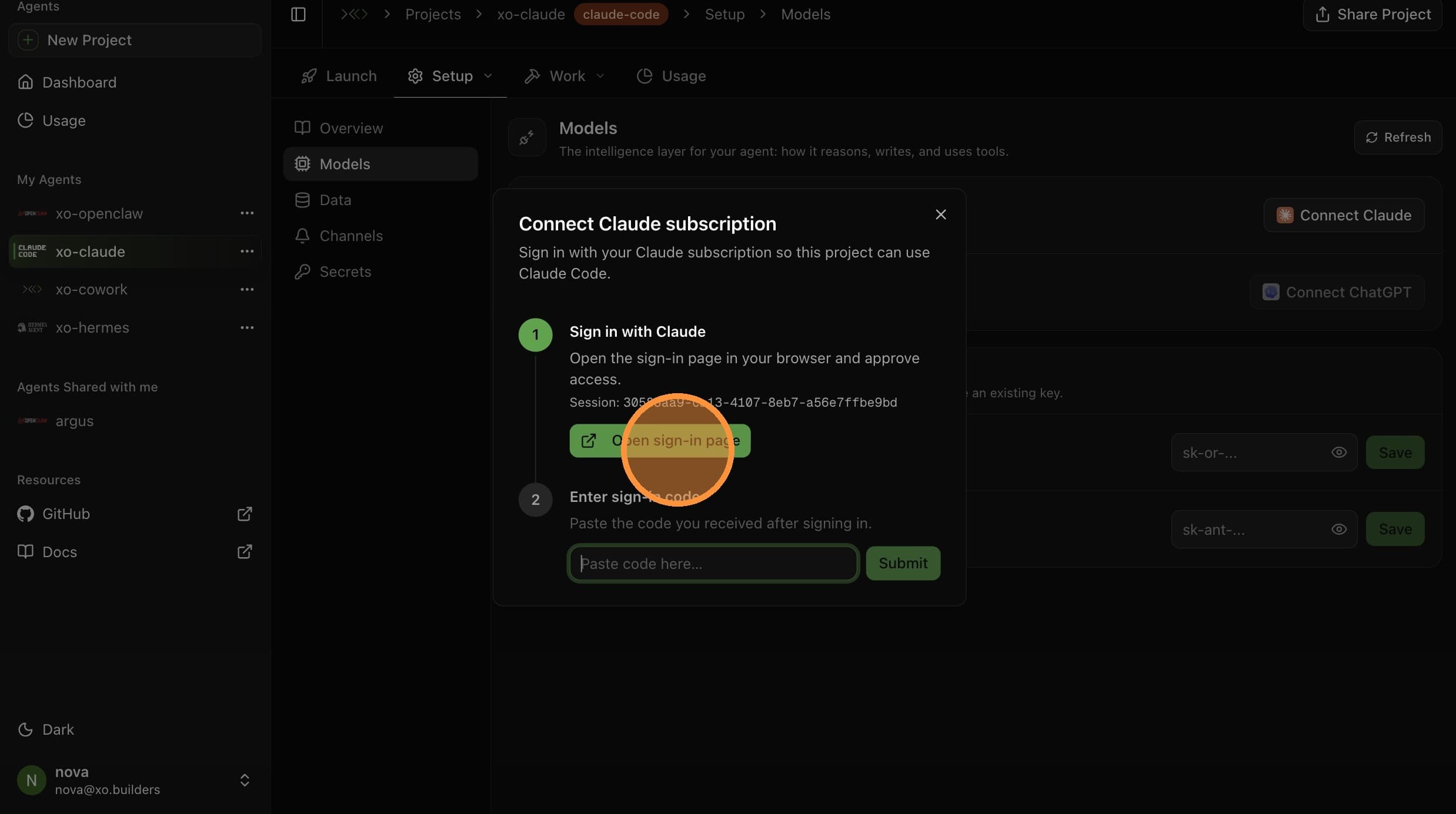Toggle the sidebar panel icon

[x=298, y=14]
